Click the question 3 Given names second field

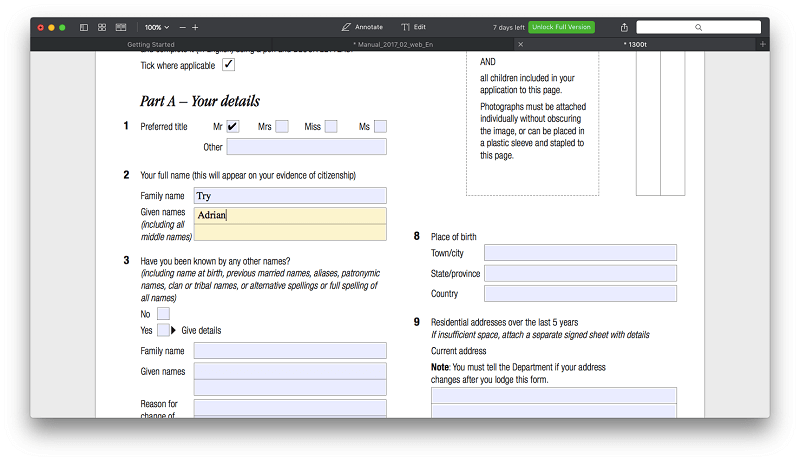coord(290,388)
